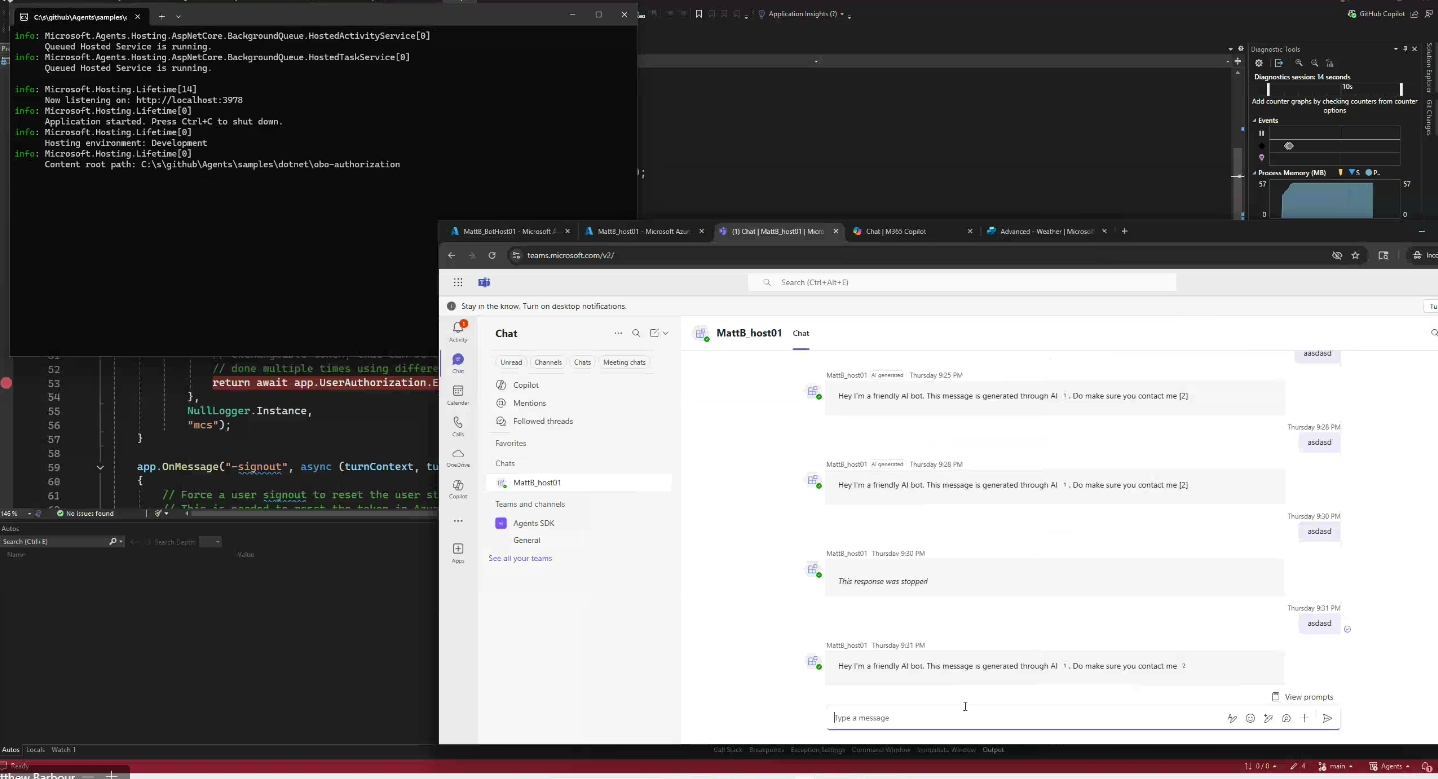1438x779 pixels.
Task: Click the Teams search box
Action: (x=962, y=282)
